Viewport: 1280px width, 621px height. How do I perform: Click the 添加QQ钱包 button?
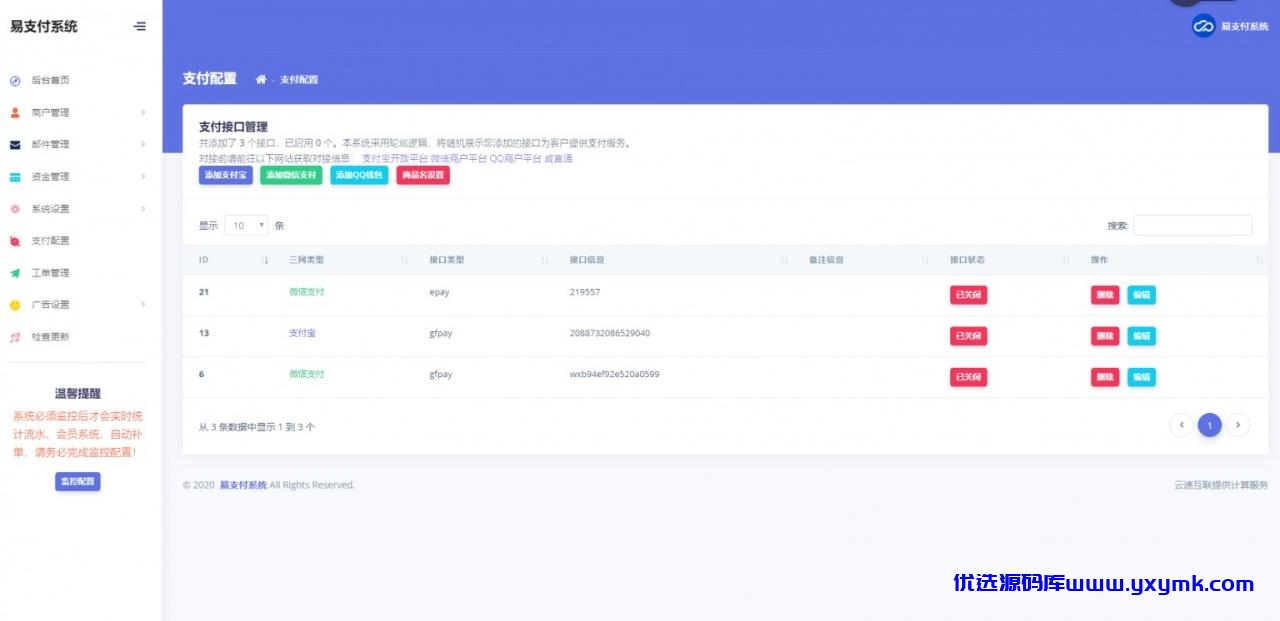[359, 175]
